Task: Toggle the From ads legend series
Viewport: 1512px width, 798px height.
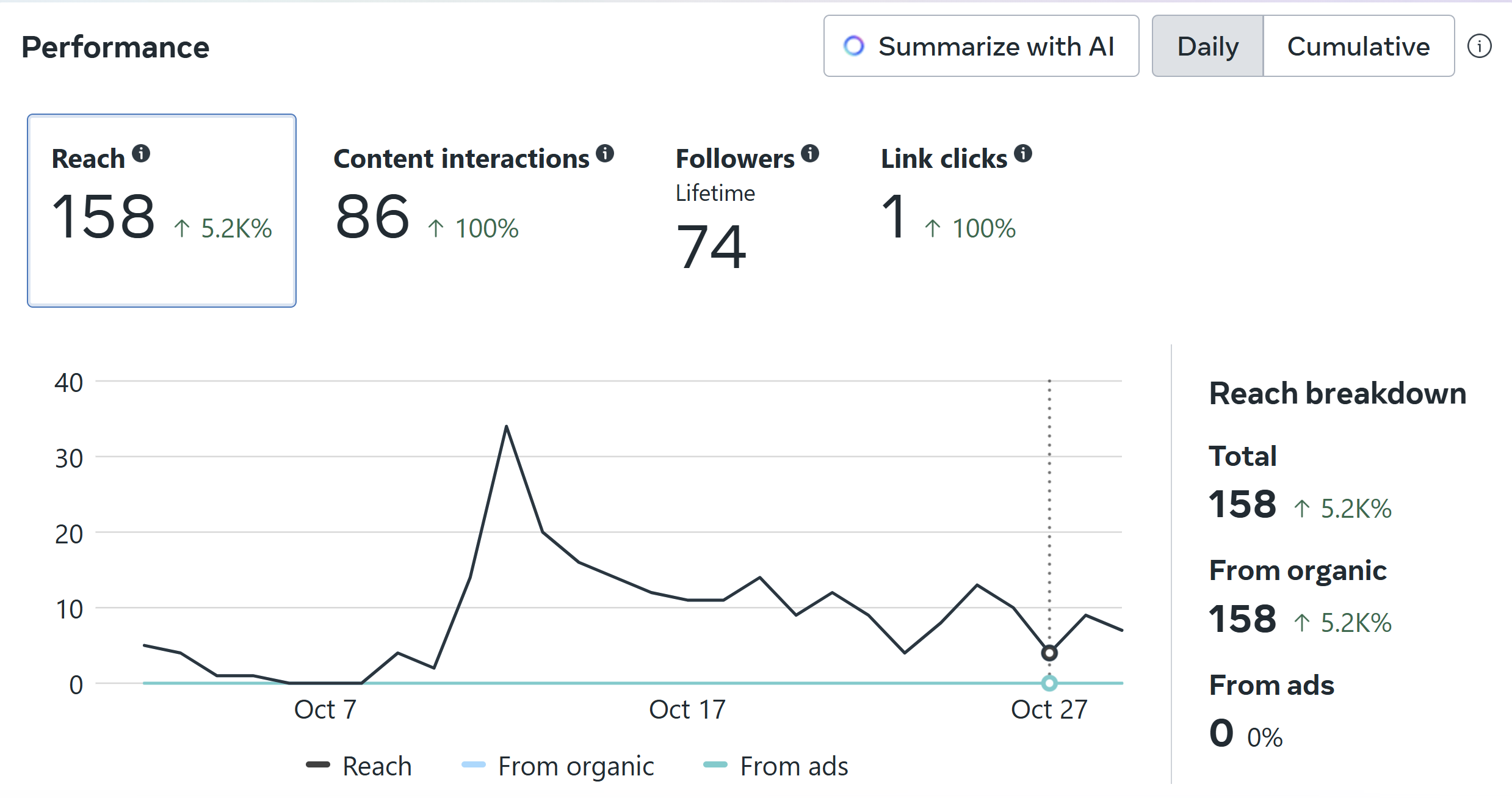Action: [x=776, y=766]
